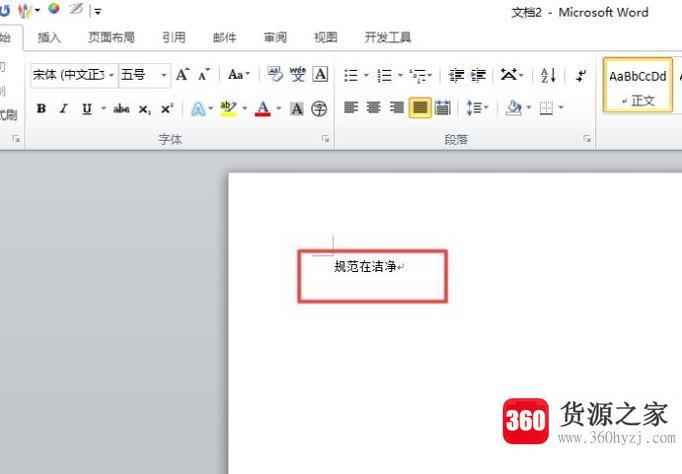Open Enclose Characters tool
Screen dimensions: 682x474
tap(319, 108)
